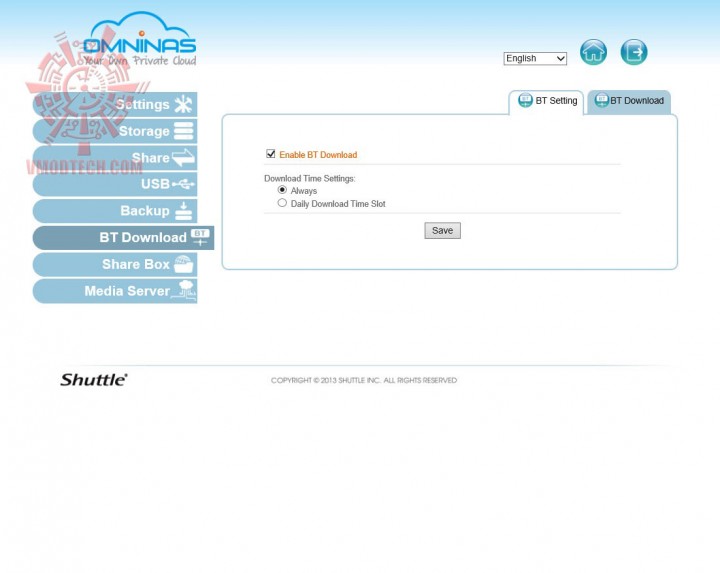Open the Settings sidebar menu
720x573 pixels.
[x=115, y=104]
